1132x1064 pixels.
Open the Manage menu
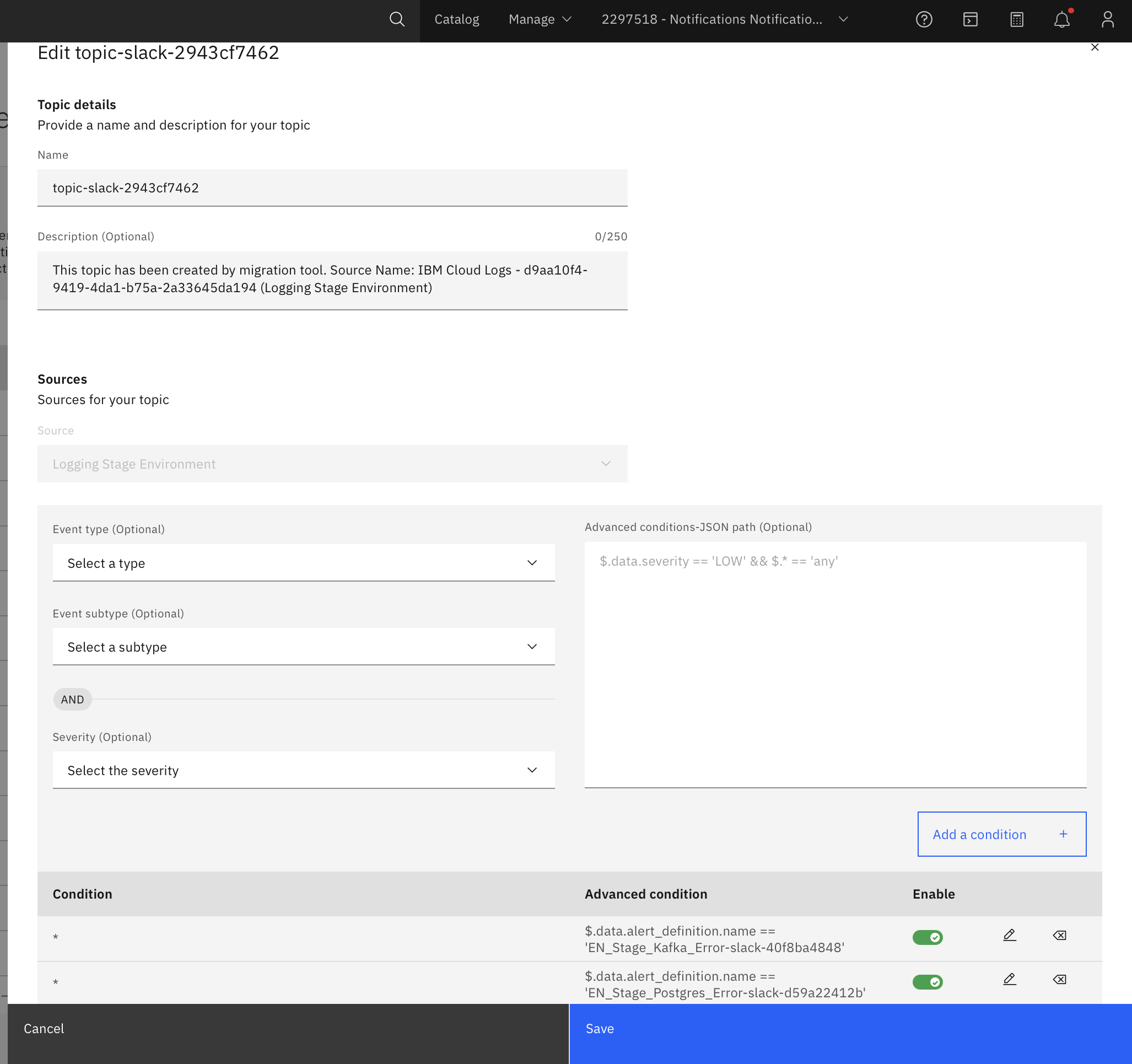pos(538,19)
